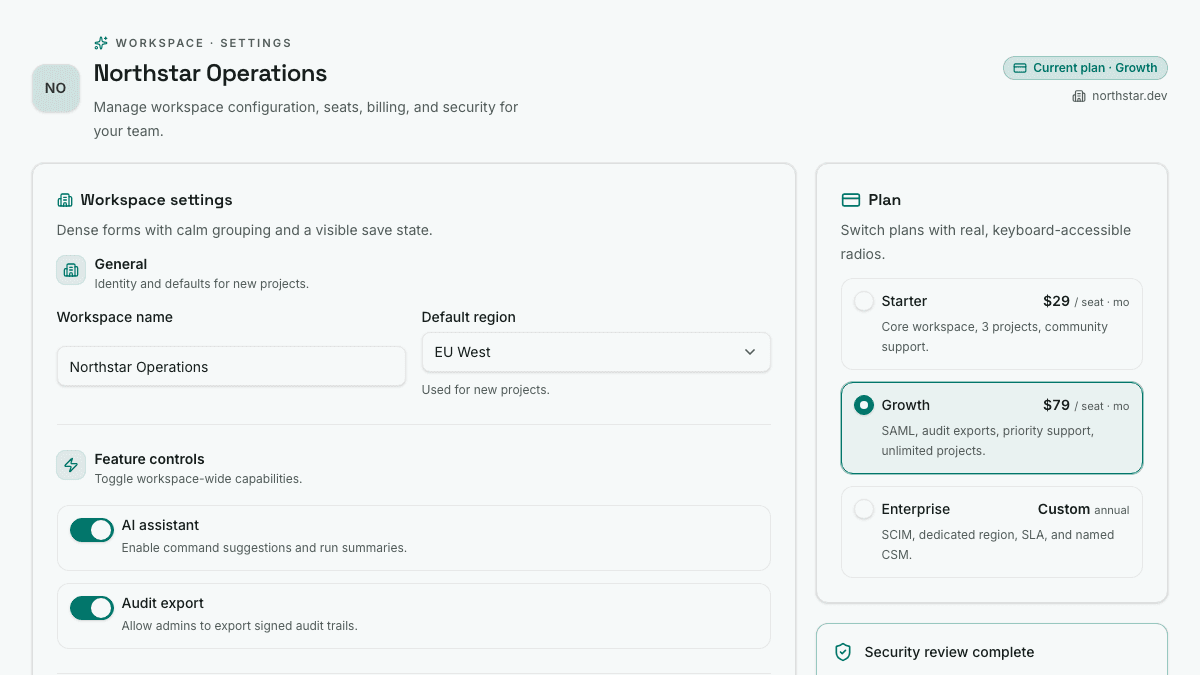Choose the Enterprise plan radio option

click(x=864, y=509)
